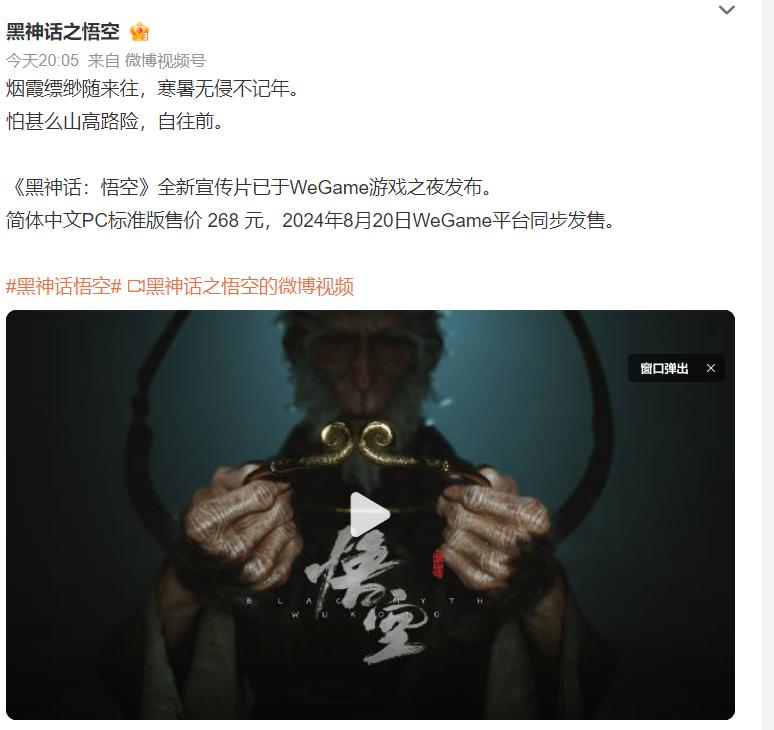The width and height of the screenshot is (774, 730).
Task: Play the Wukong trailer video
Action: [370, 514]
